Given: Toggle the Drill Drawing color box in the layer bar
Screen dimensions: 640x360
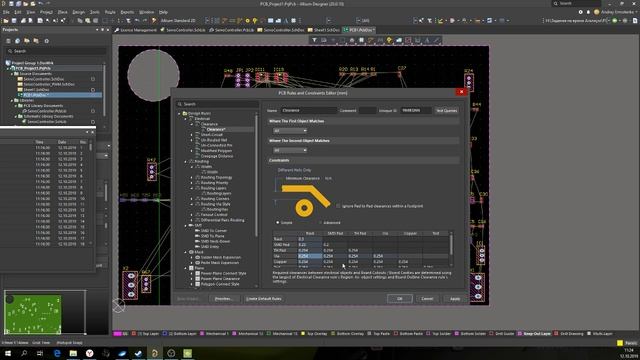Looking at the screenshot, I should [x=556, y=333].
